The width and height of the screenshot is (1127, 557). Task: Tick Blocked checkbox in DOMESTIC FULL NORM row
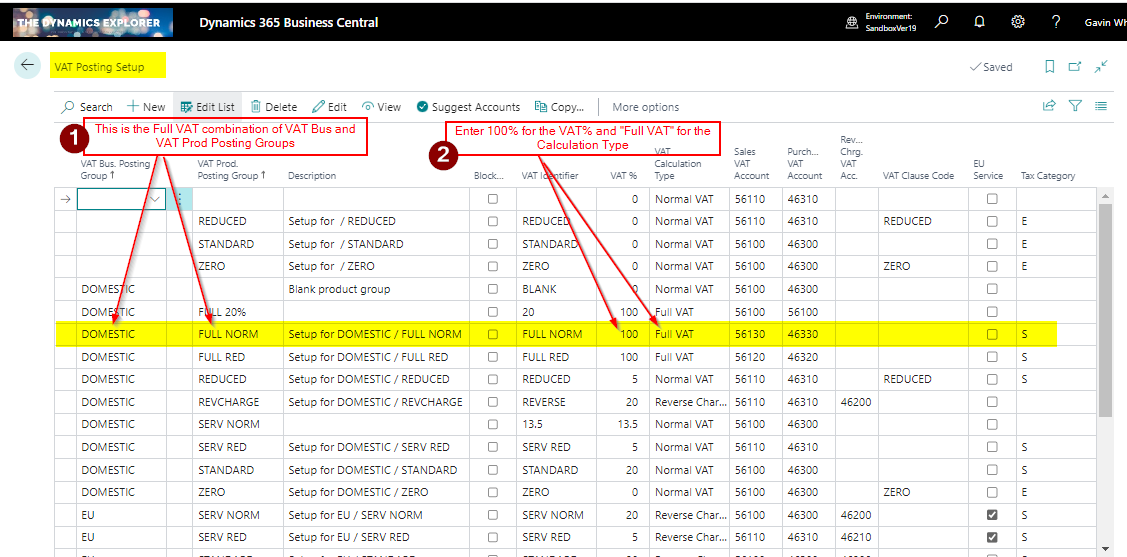492,334
